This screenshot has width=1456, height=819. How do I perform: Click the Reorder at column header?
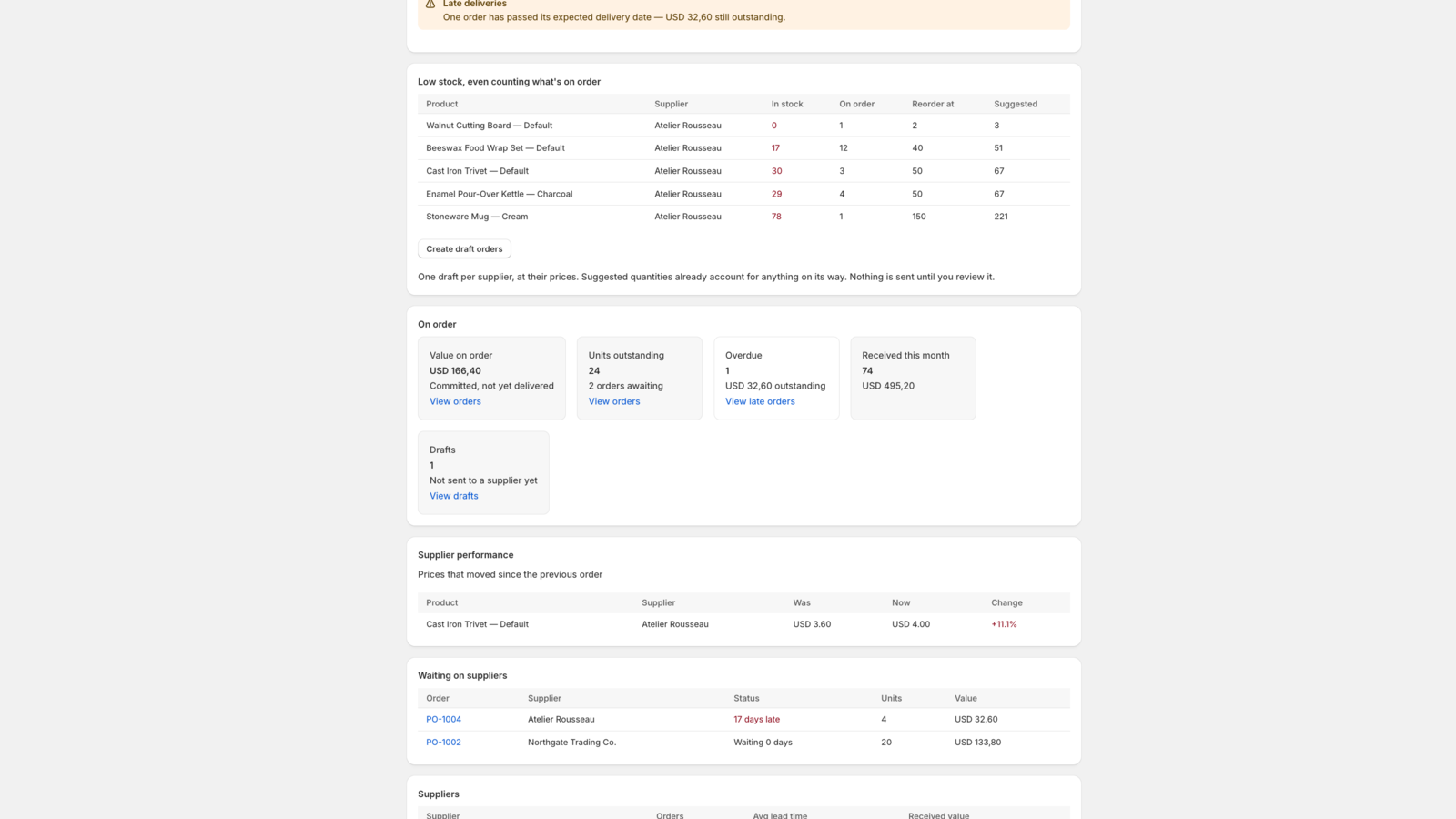pos(933,104)
